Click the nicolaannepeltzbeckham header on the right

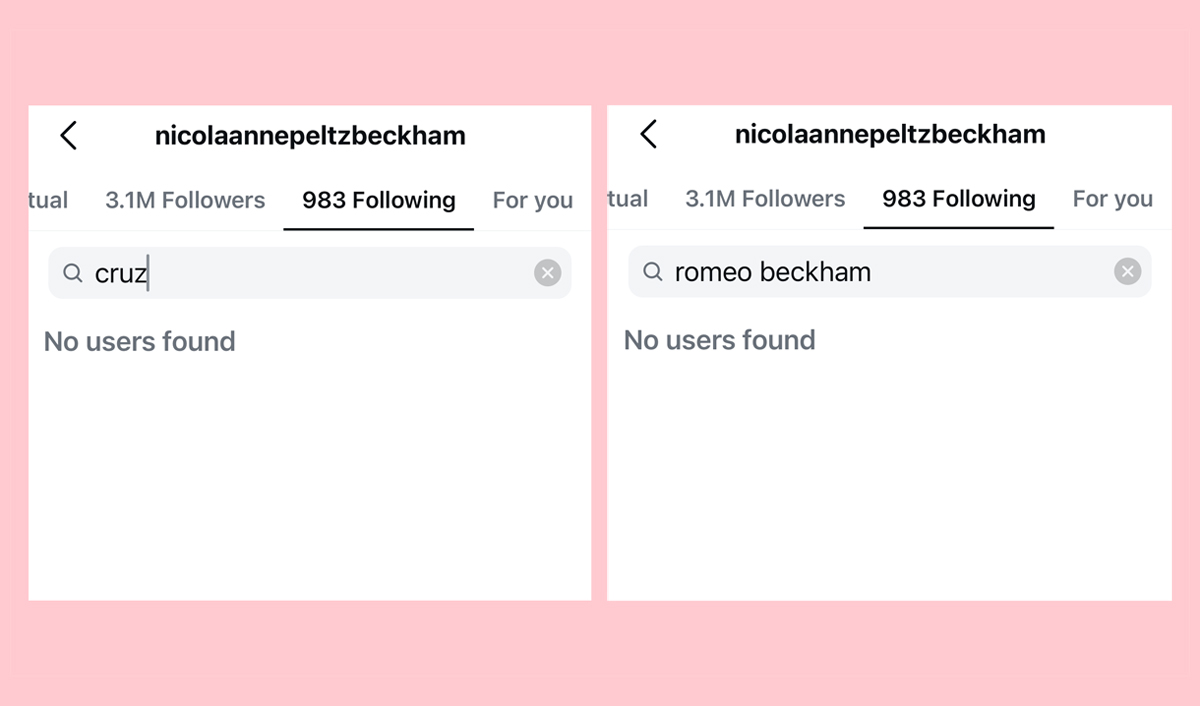pyautogui.click(x=890, y=133)
